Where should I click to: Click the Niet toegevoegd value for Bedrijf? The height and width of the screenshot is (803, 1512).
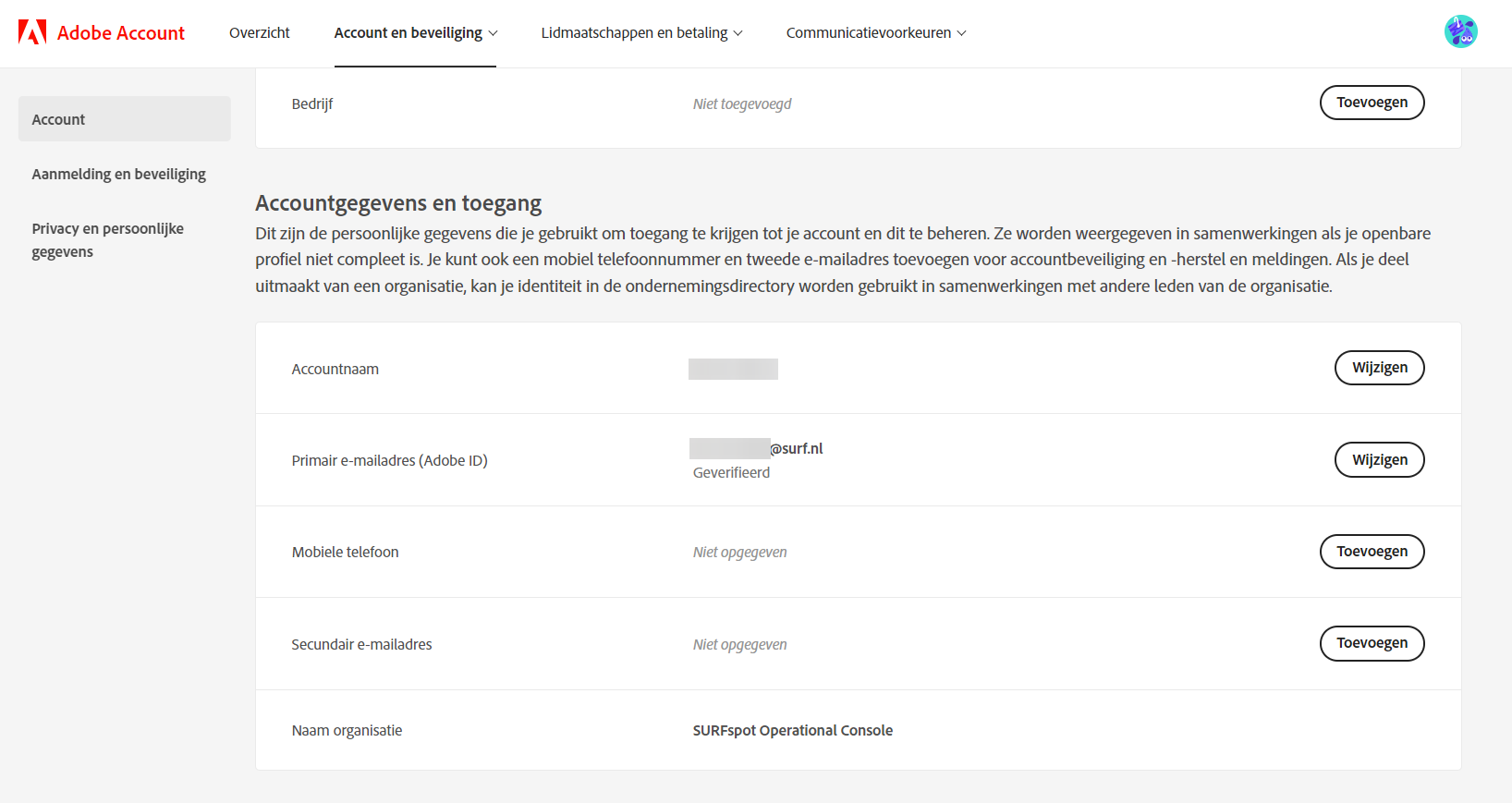click(x=742, y=103)
